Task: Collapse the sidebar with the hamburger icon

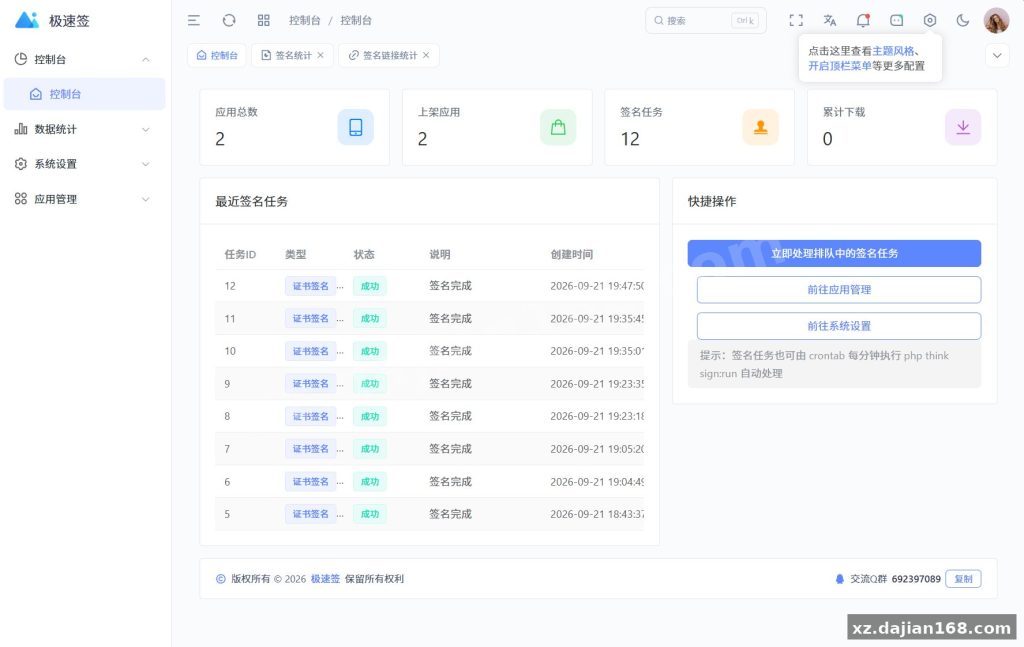Action: pyautogui.click(x=194, y=20)
